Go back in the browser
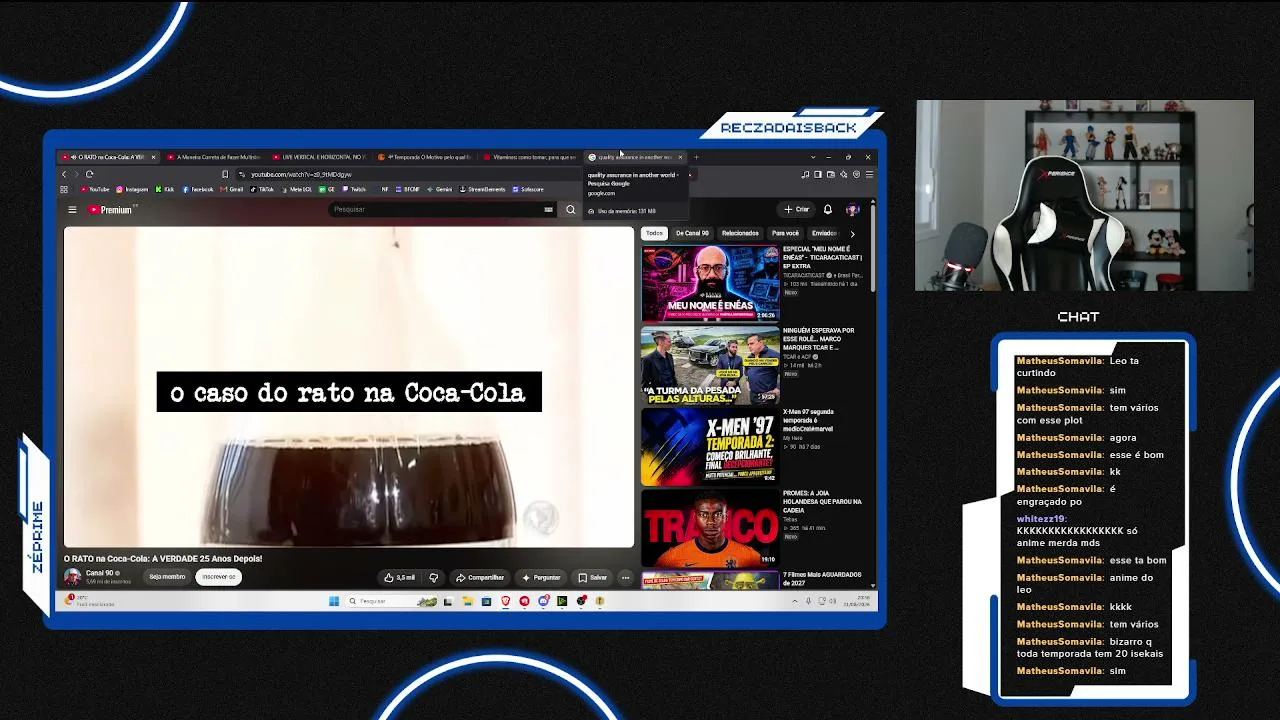 64,174
